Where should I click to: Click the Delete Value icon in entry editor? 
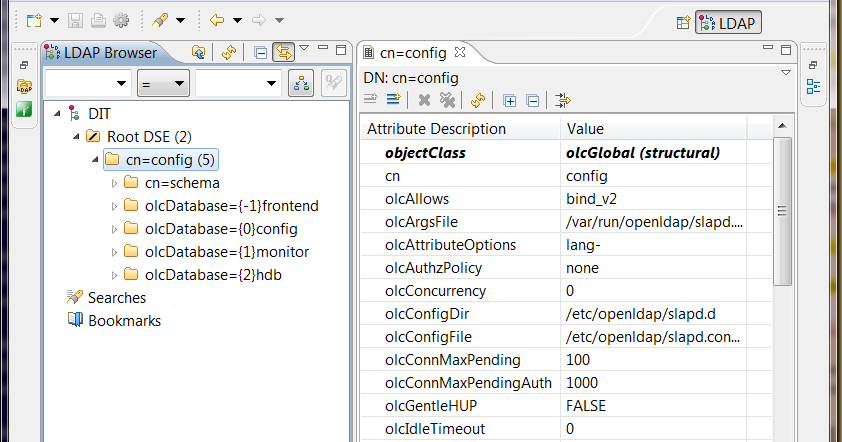pos(424,100)
